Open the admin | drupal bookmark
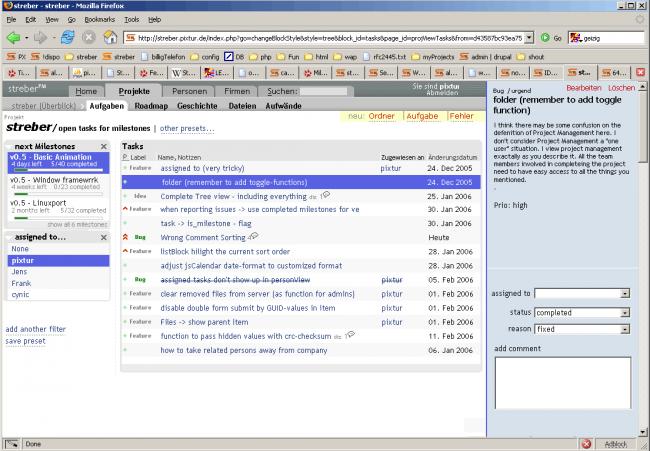The image size is (650, 451). (485, 57)
